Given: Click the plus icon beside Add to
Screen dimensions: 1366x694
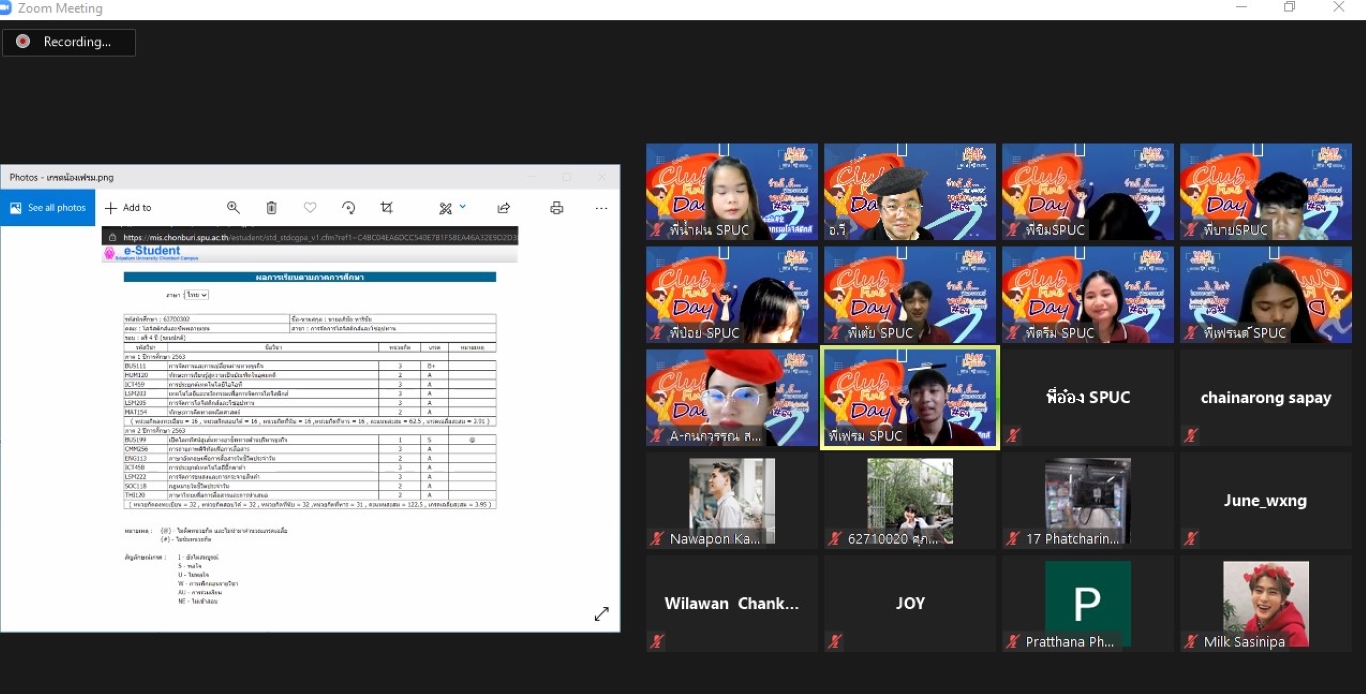Looking at the screenshot, I should (x=111, y=208).
